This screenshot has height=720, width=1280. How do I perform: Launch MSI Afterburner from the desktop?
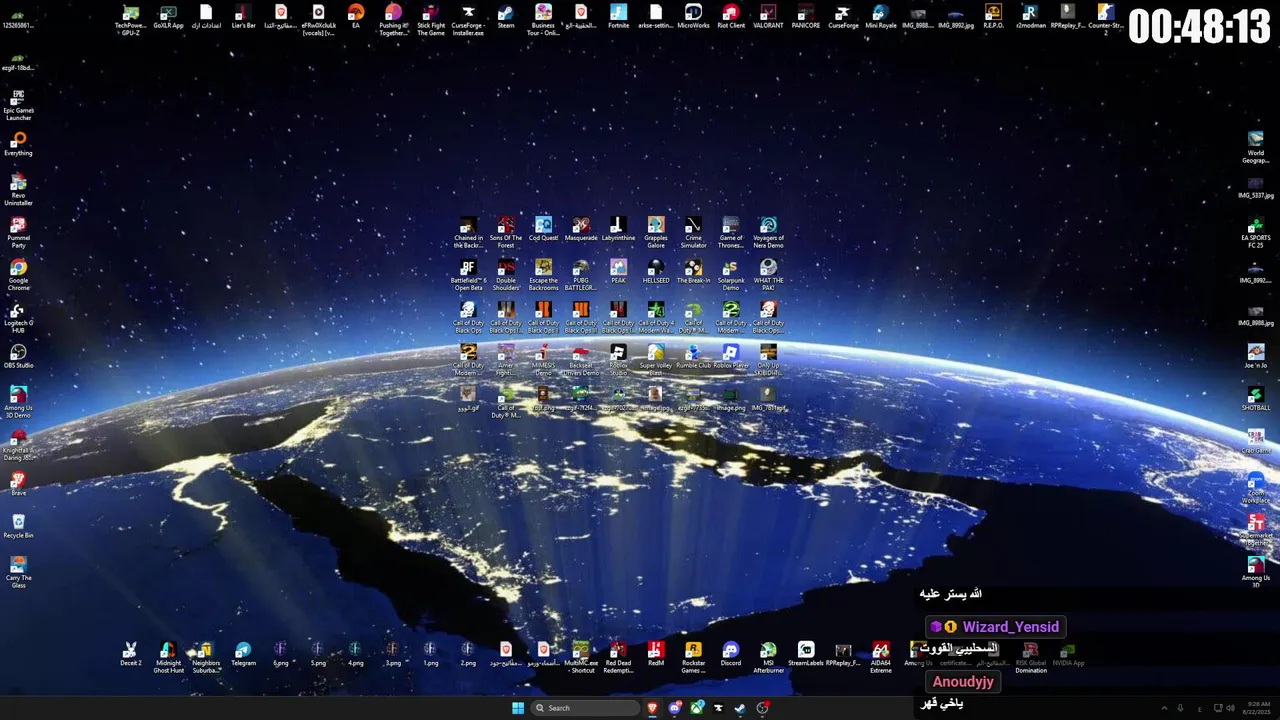click(768, 658)
